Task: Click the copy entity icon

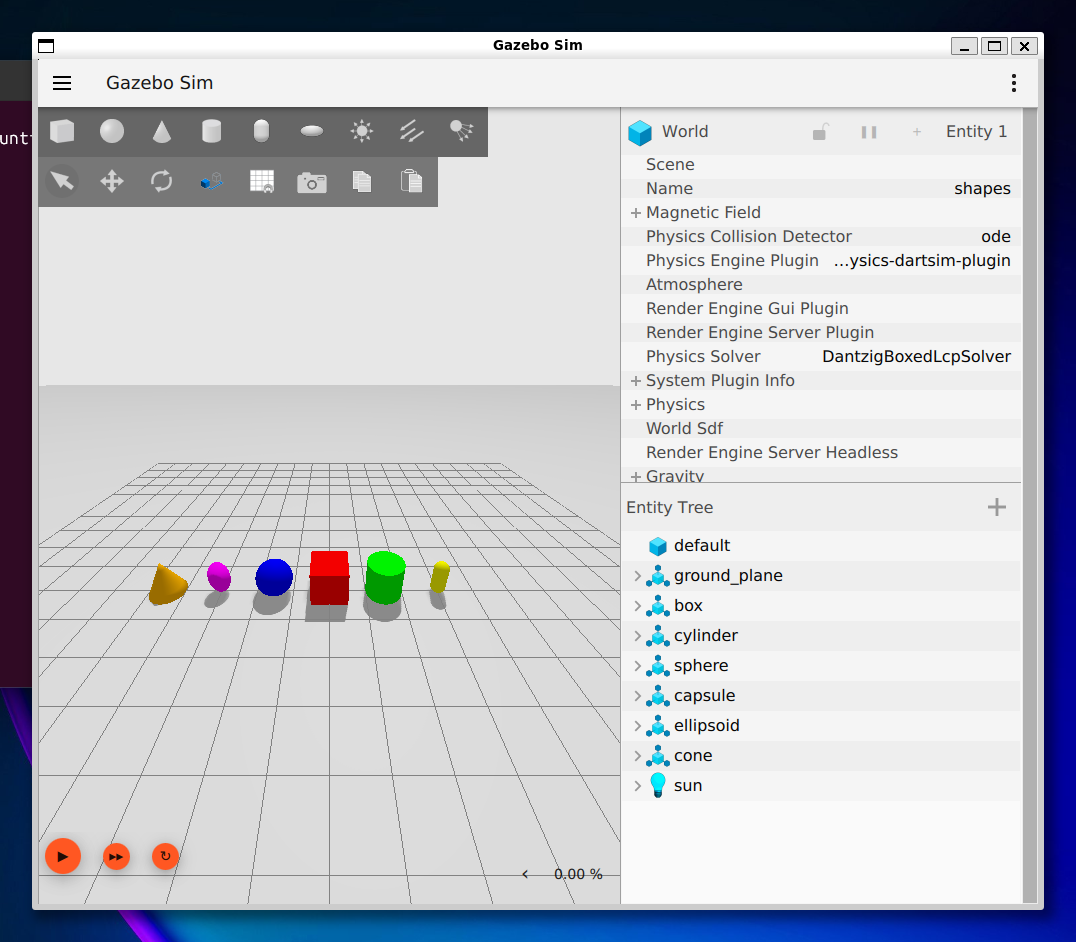Action: (x=362, y=181)
